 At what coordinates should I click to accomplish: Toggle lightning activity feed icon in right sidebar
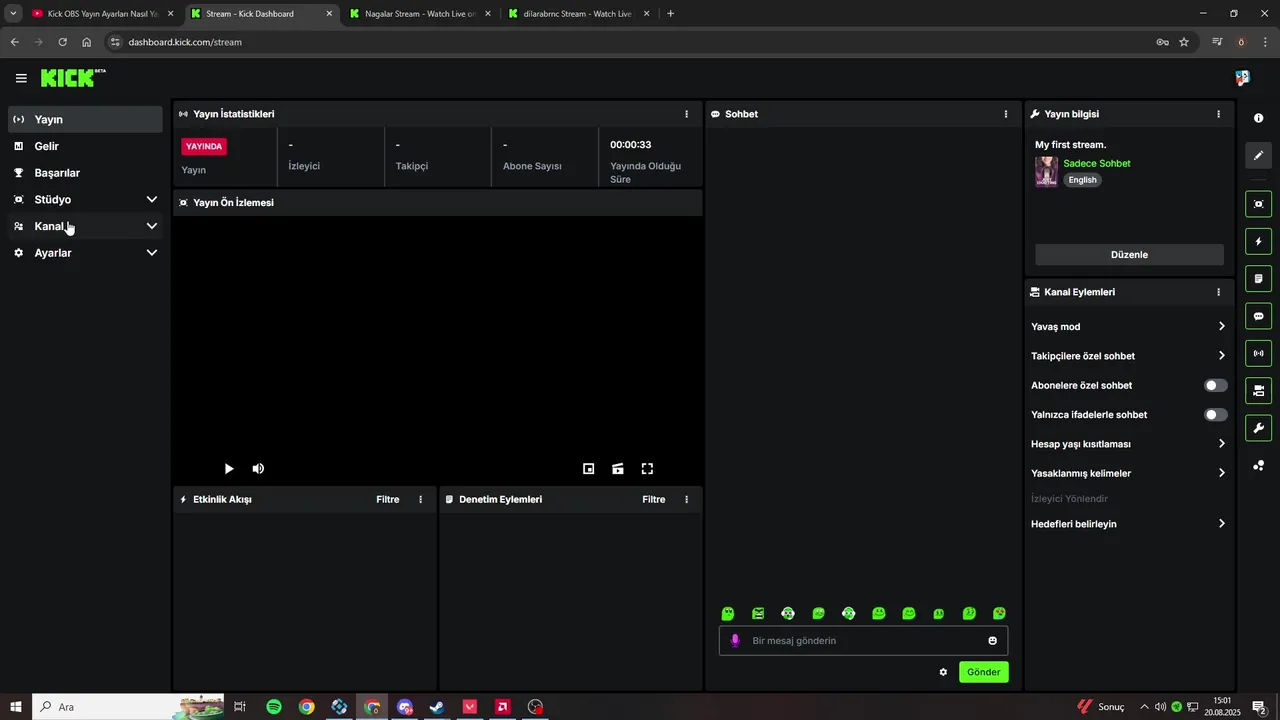pyautogui.click(x=1258, y=241)
